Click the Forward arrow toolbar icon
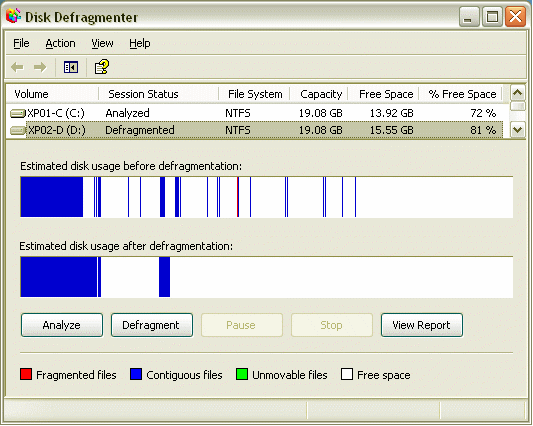Image resolution: width=533 pixels, height=426 pixels. tap(40, 67)
